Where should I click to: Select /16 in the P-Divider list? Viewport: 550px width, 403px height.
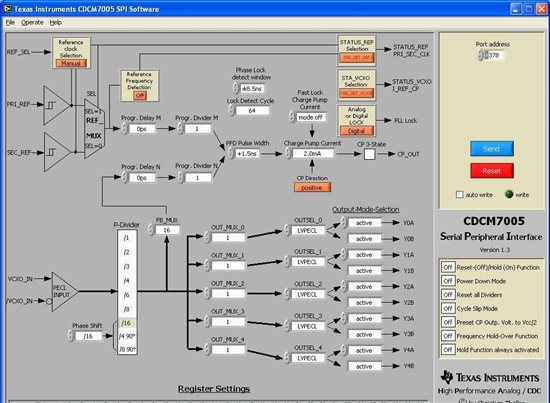coord(127,323)
